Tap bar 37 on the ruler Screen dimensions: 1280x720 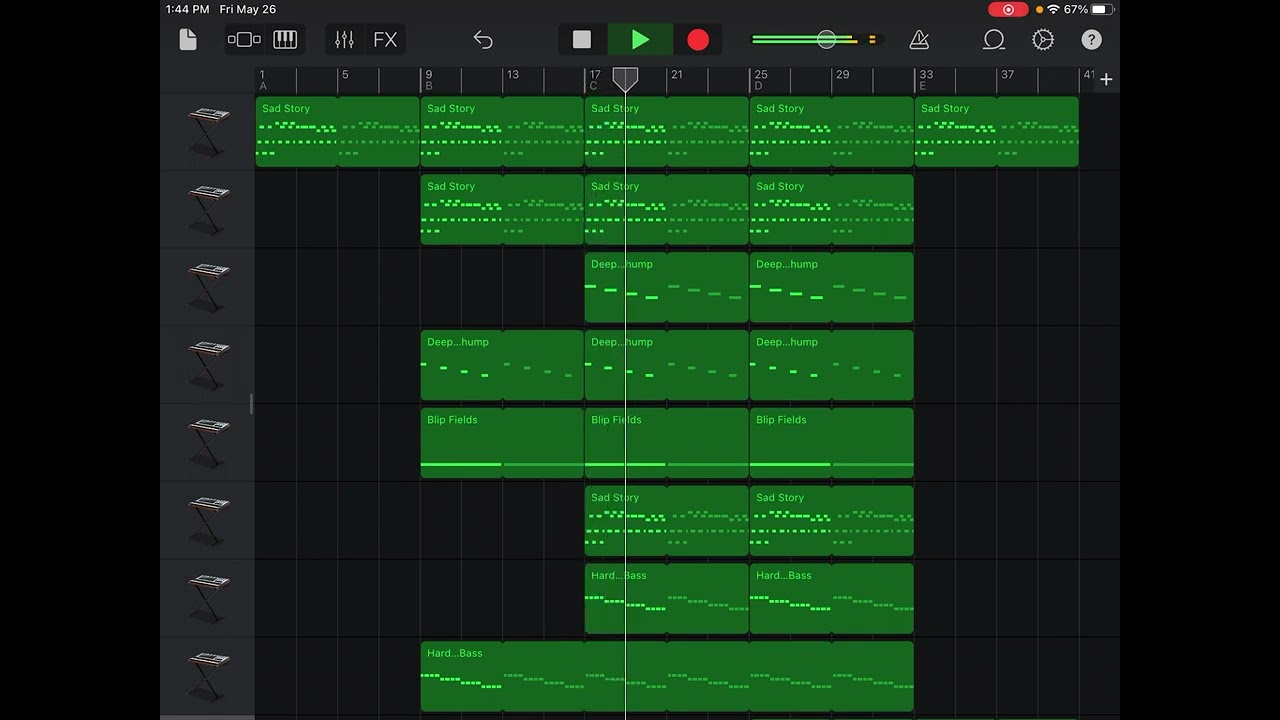click(1007, 75)
